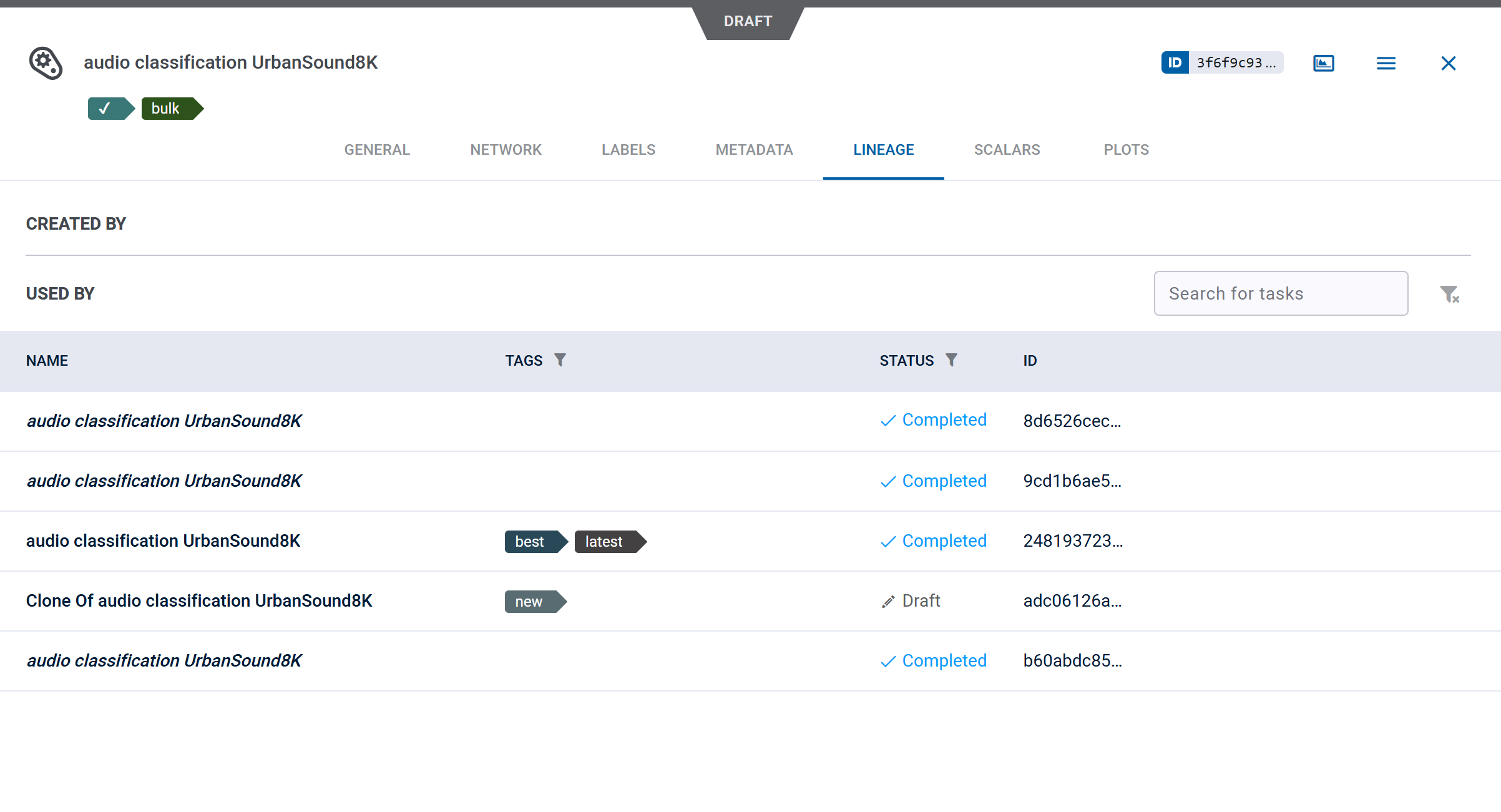
Task: Click the pencil Draft status icon
Action: point(887,602)
